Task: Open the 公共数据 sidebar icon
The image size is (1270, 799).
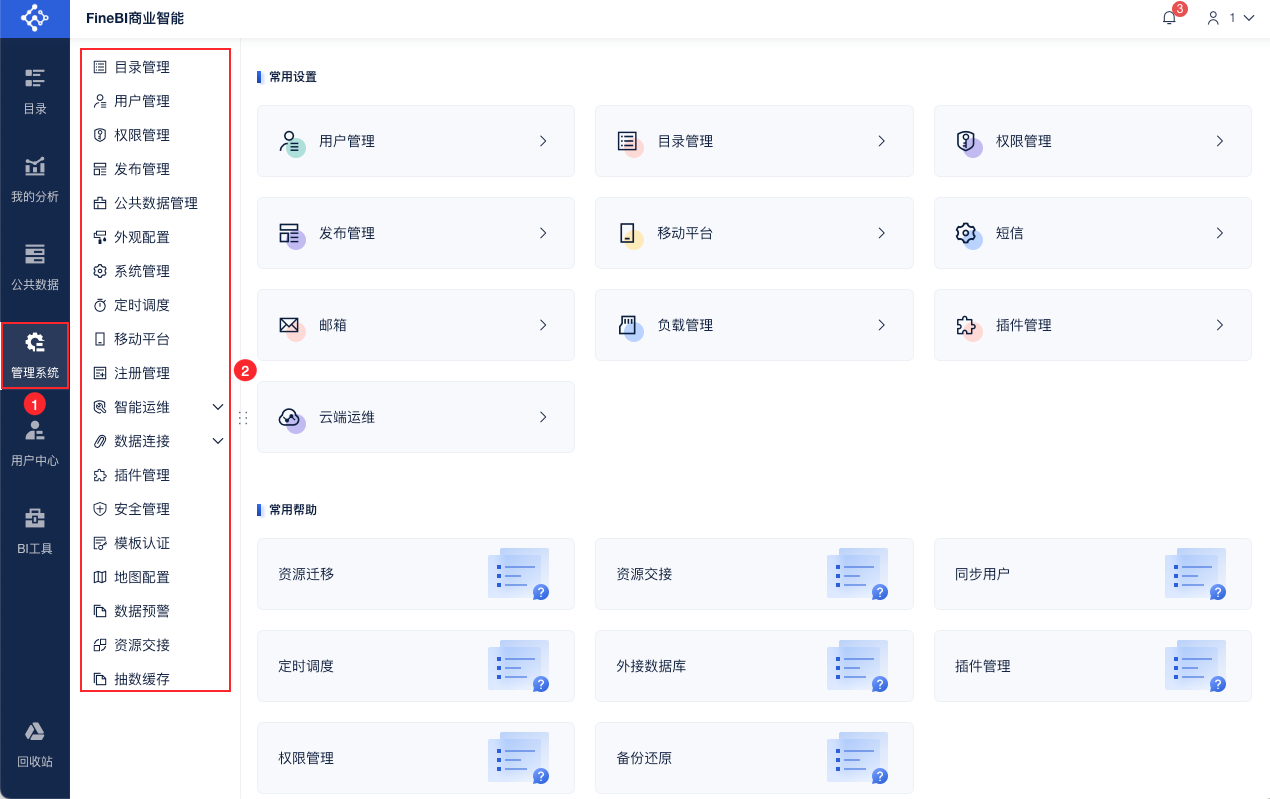Action: pyautogui.click(x=35, y=253)
